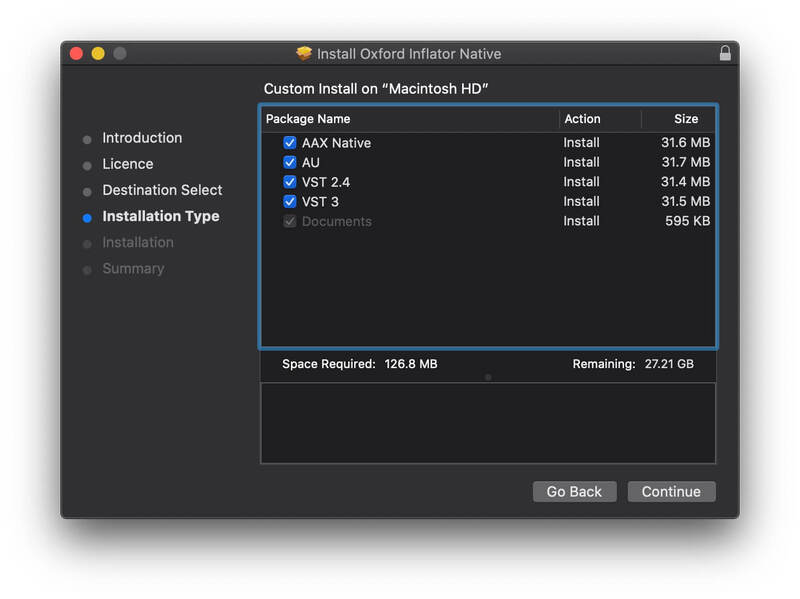
Task: Select the AU package row name
Action: (311, 162)
